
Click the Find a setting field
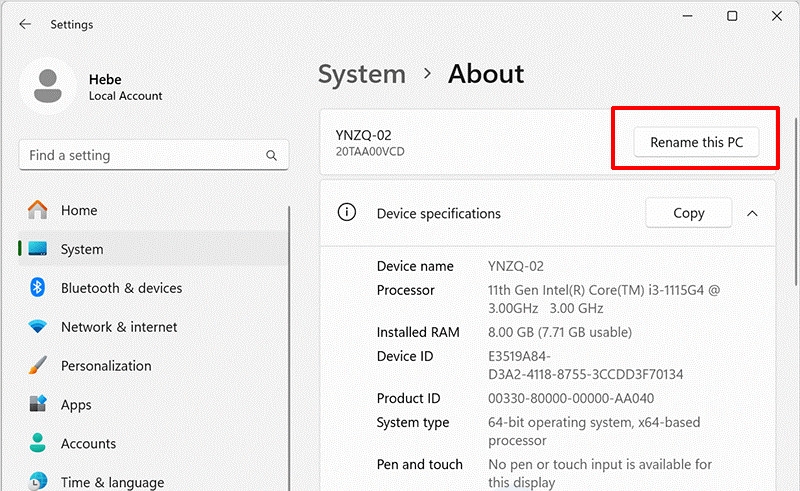click(154, 155)
